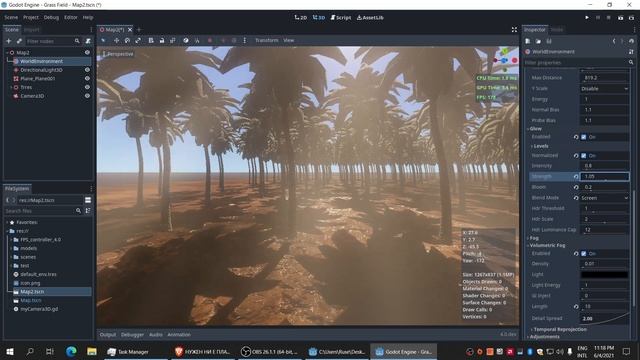Reset the Bloom value
Screen dimensions: 640x360
(x=576, y=187)
